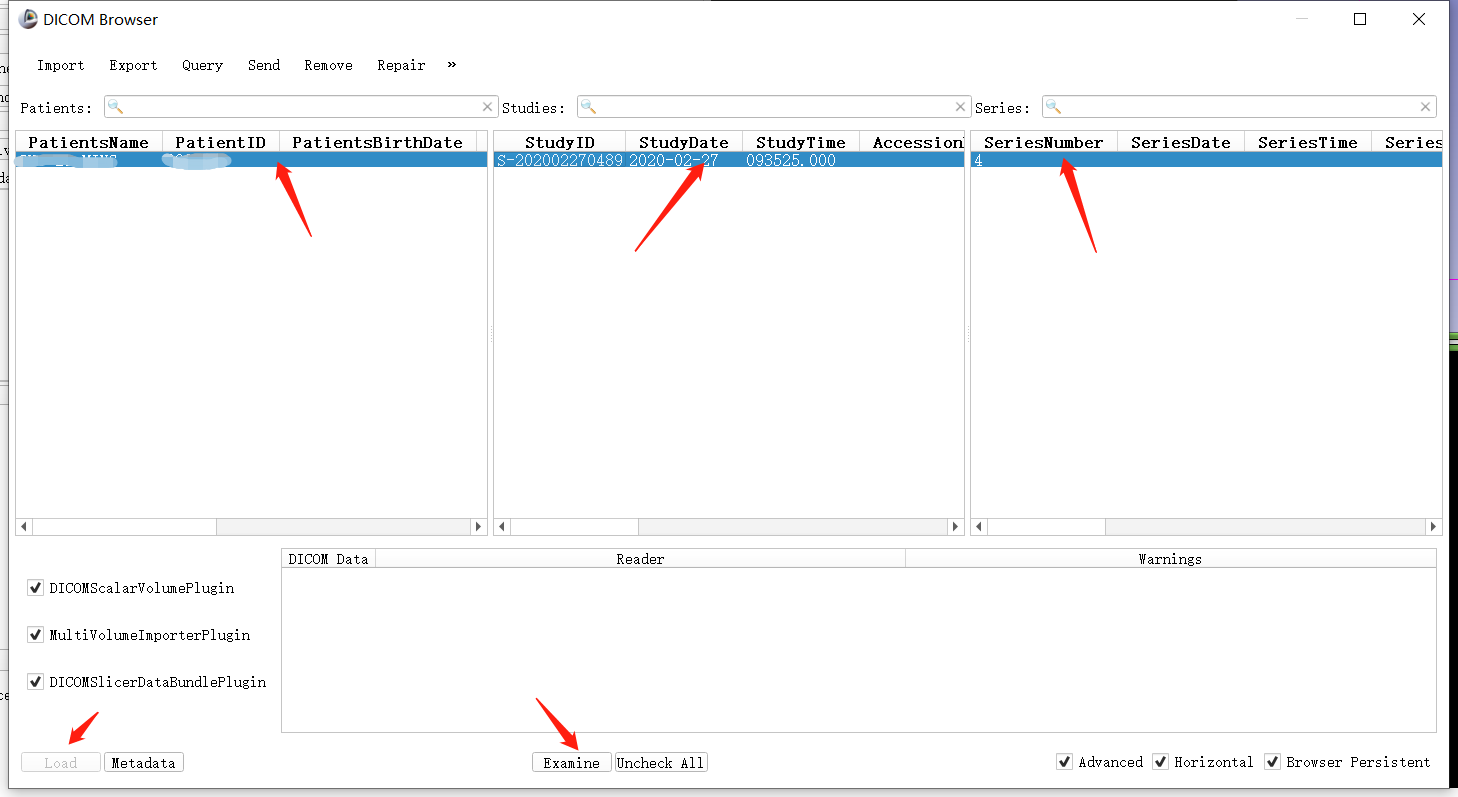Sort by SeriesDate column header
The width and height of the screenshot is (1458, 797).
click(1181, 142)
